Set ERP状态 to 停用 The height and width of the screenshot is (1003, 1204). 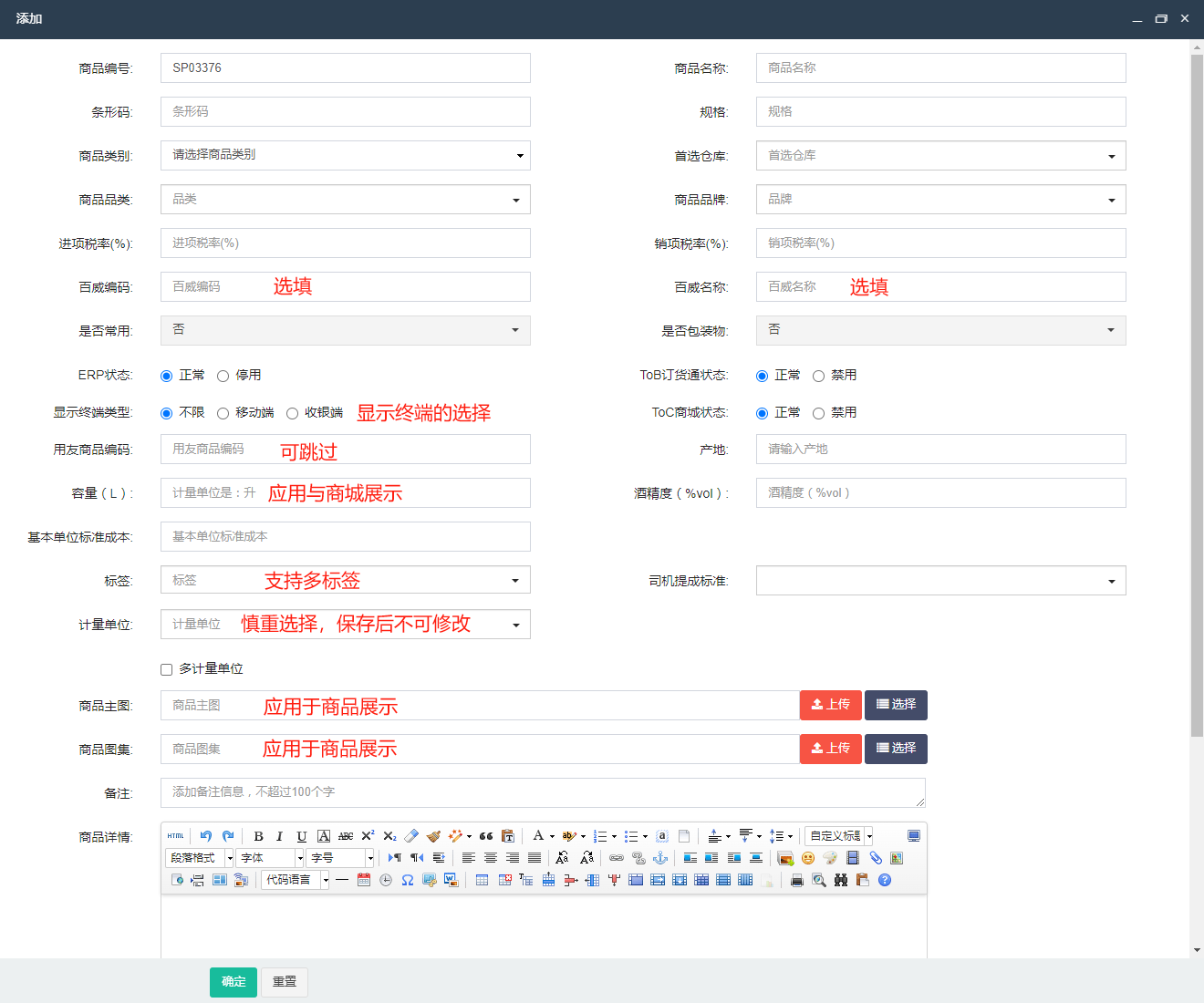click(x=223, y=376)
